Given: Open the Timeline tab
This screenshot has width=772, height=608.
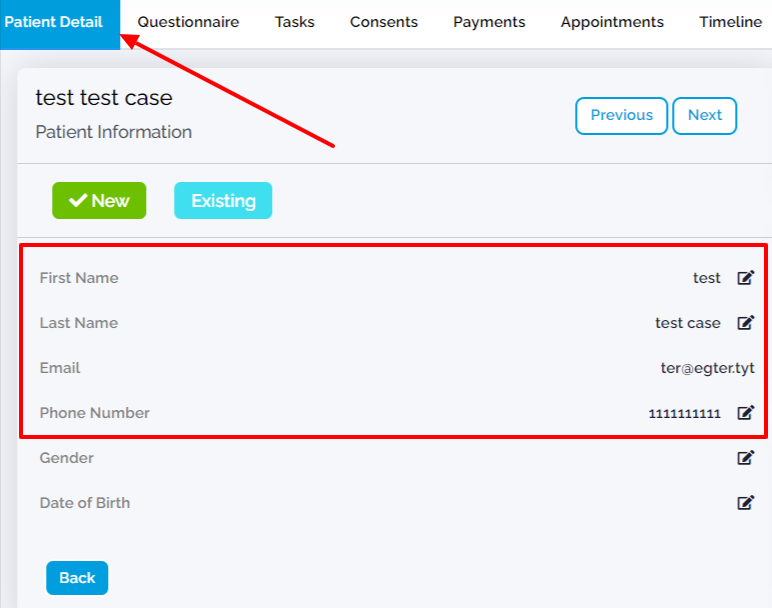Looking at the screenshot, I should coord(730,22).
